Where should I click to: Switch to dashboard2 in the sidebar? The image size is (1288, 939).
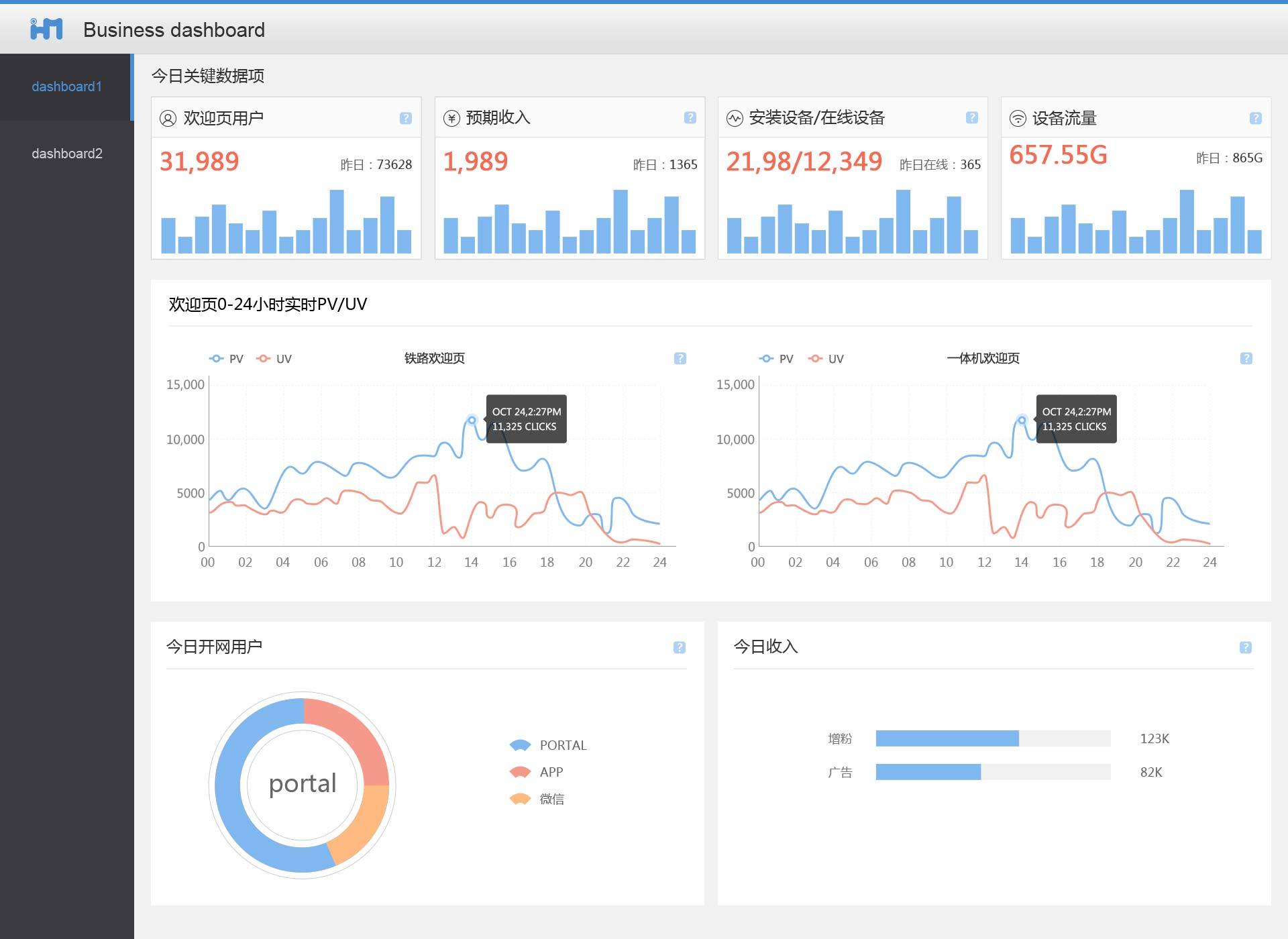point(66,154)
